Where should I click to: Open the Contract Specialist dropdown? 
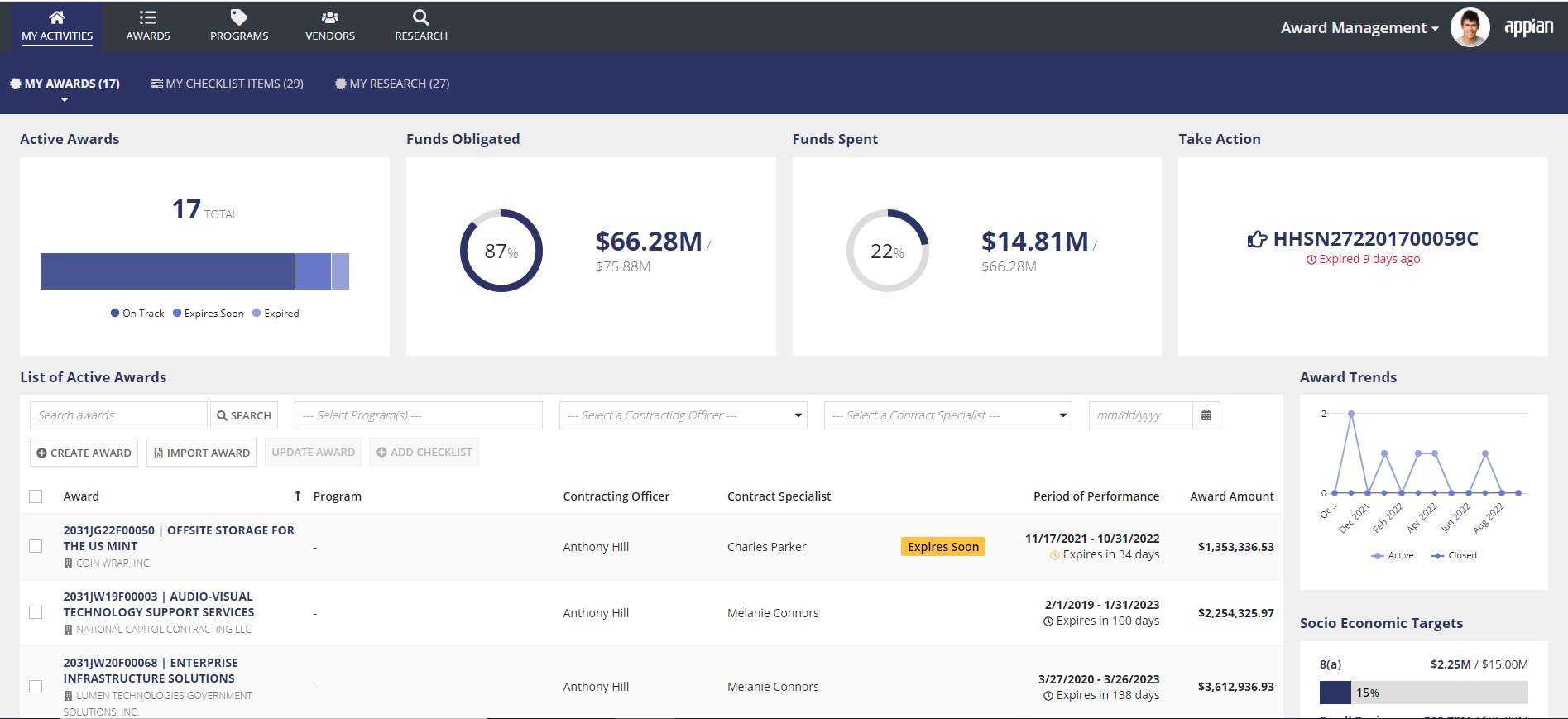point(947,415)
